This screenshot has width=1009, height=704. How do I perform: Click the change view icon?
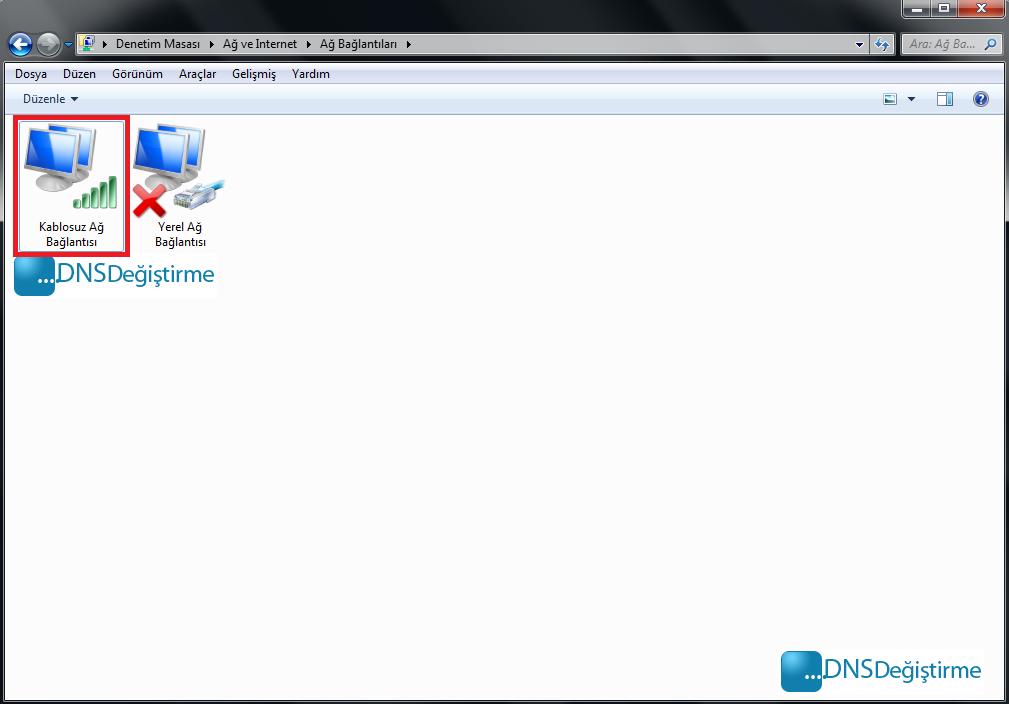pos(890,99)
